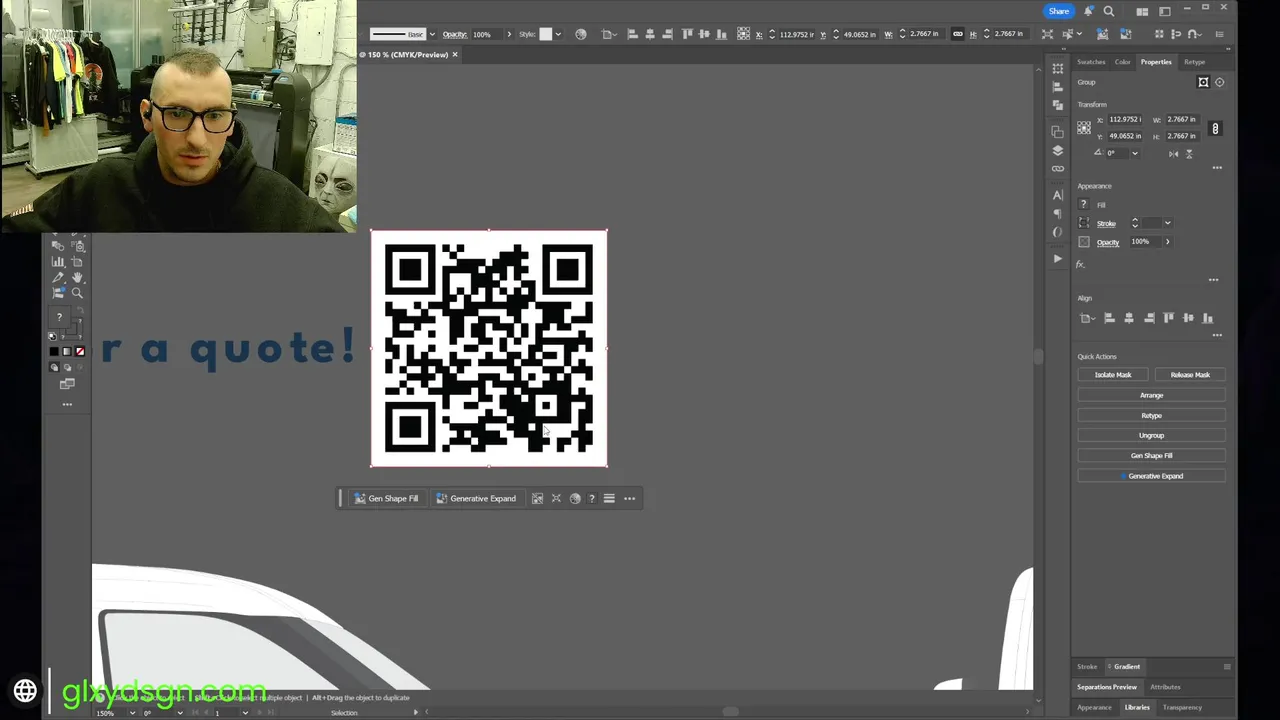Click Generative Expand in contextual task bar
The image size is (1280, 720).
point(476,498)
